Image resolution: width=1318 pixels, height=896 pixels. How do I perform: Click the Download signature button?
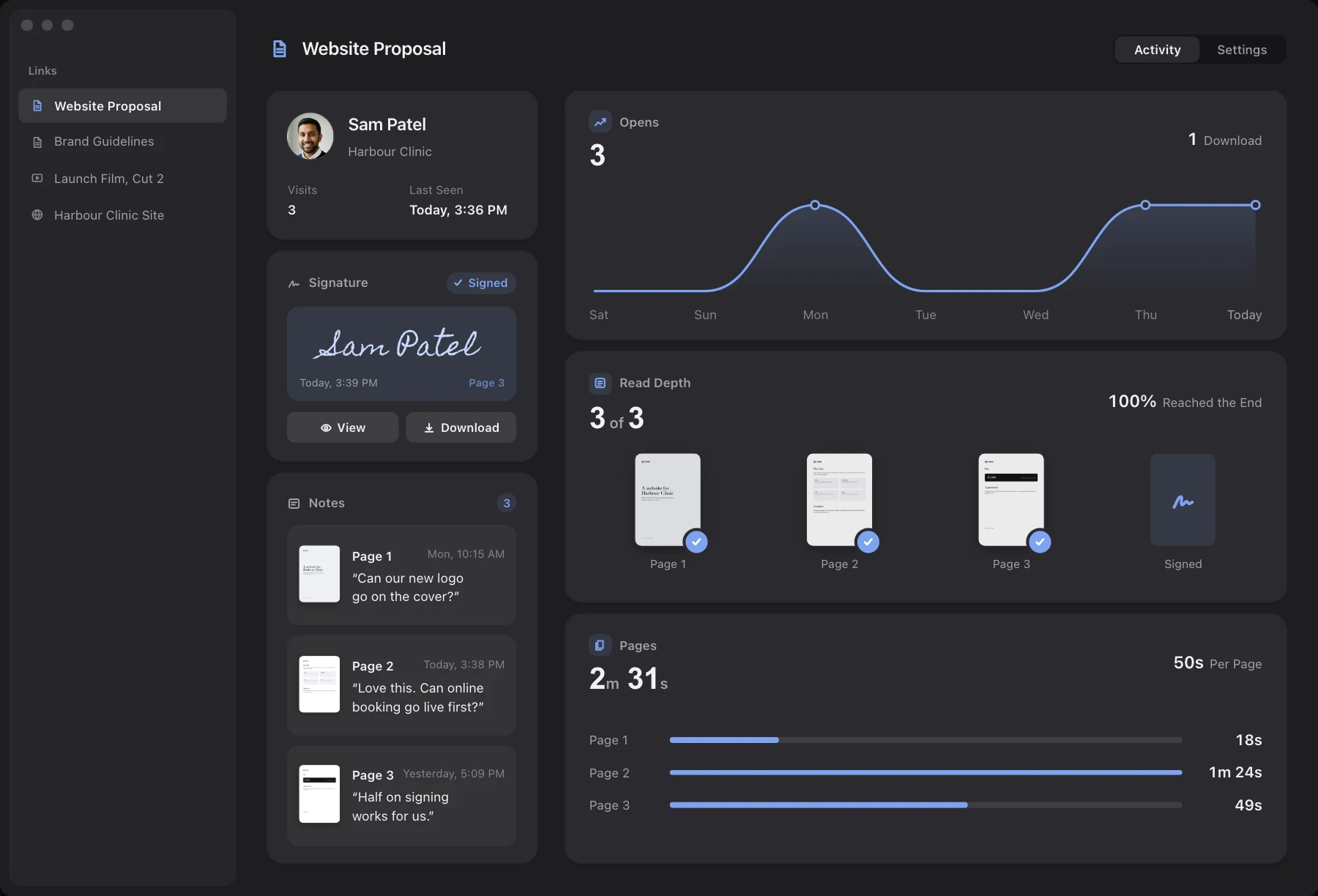[461, 428]
